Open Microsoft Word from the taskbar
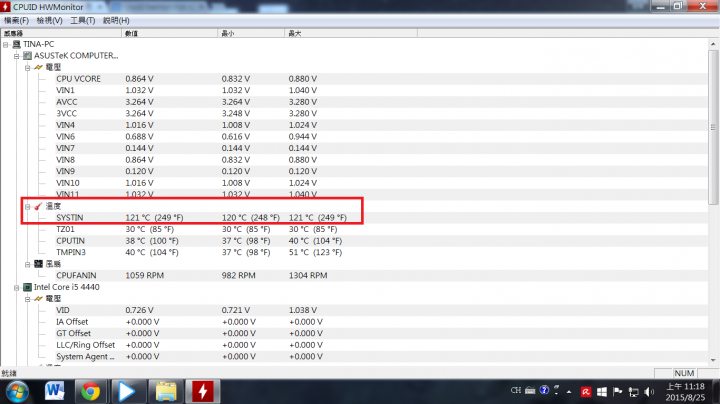The height and width of the screenshot is (404, 720). [55, 392]
